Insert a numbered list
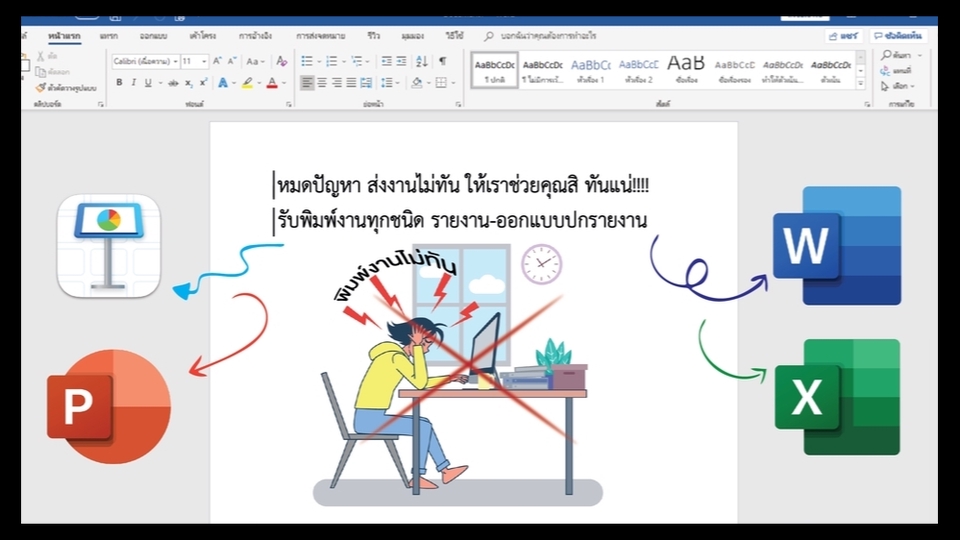Image resolution: width=960 pixels, height=540 pixels. 331,61
